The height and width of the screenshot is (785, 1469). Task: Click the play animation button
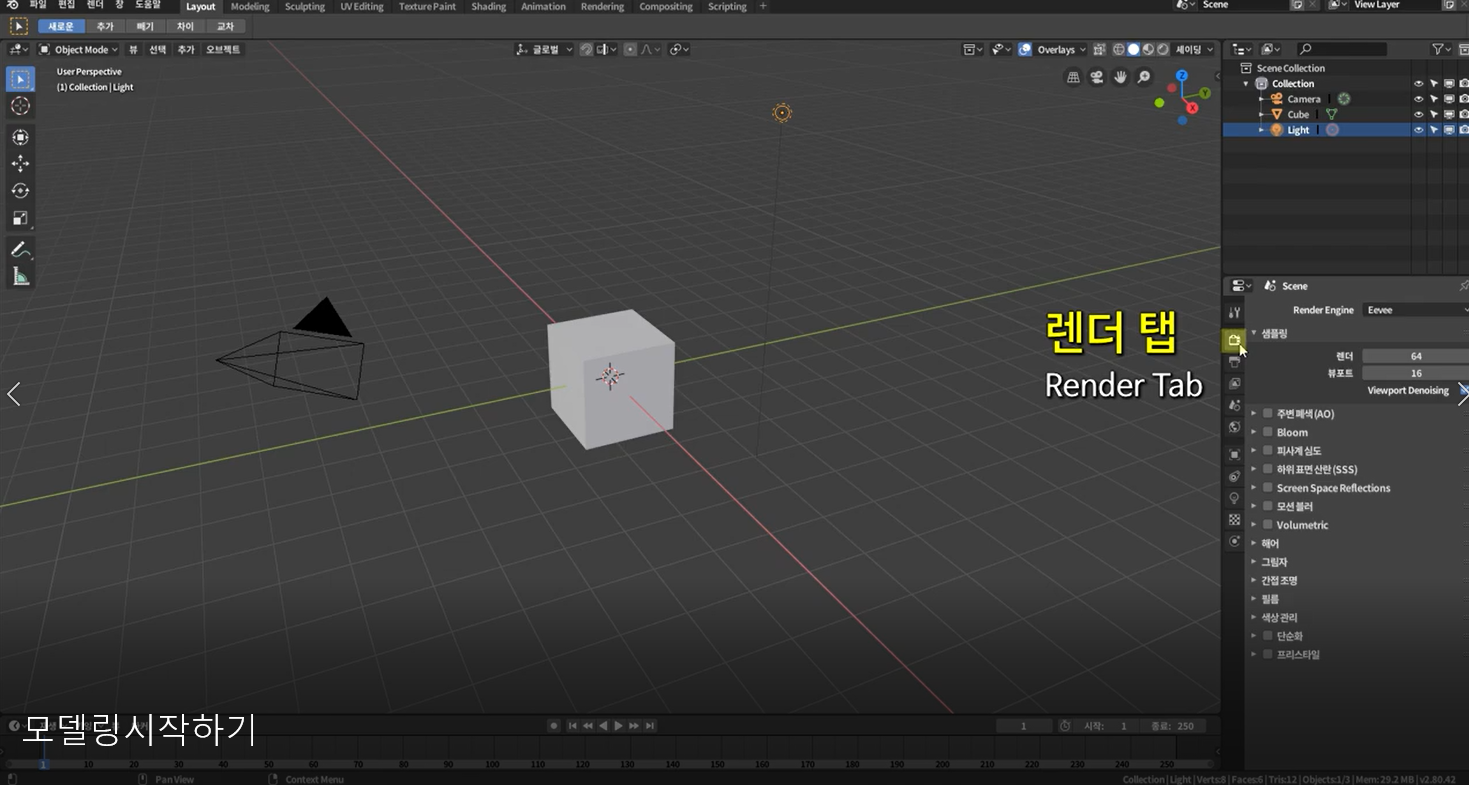(619, 726)
